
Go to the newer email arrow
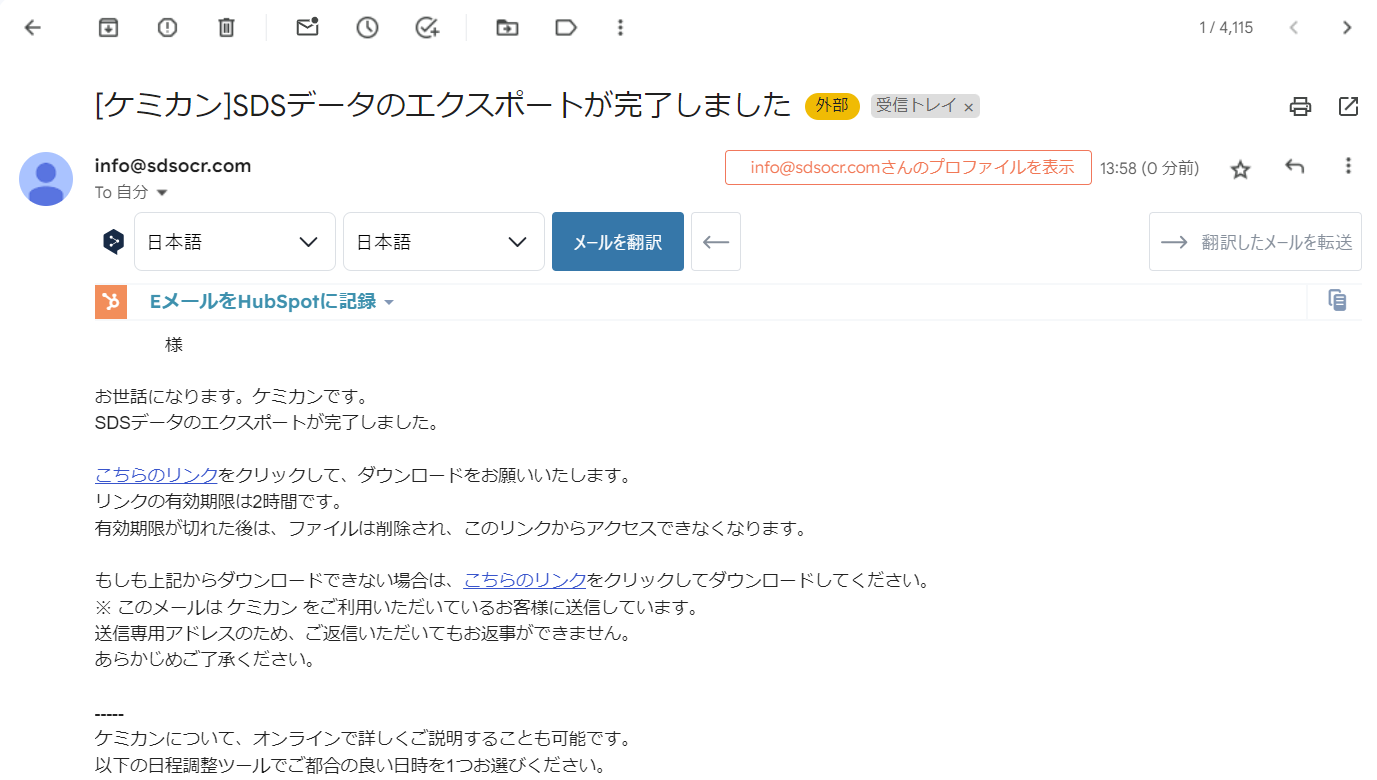[x=1293, y=28]
